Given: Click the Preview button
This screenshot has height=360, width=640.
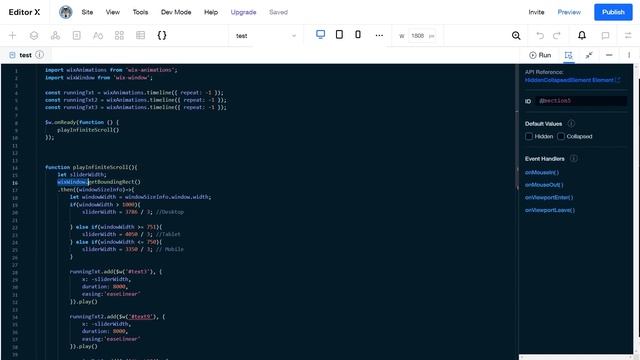Looking at the screenshot, I should tap(569, 12).
